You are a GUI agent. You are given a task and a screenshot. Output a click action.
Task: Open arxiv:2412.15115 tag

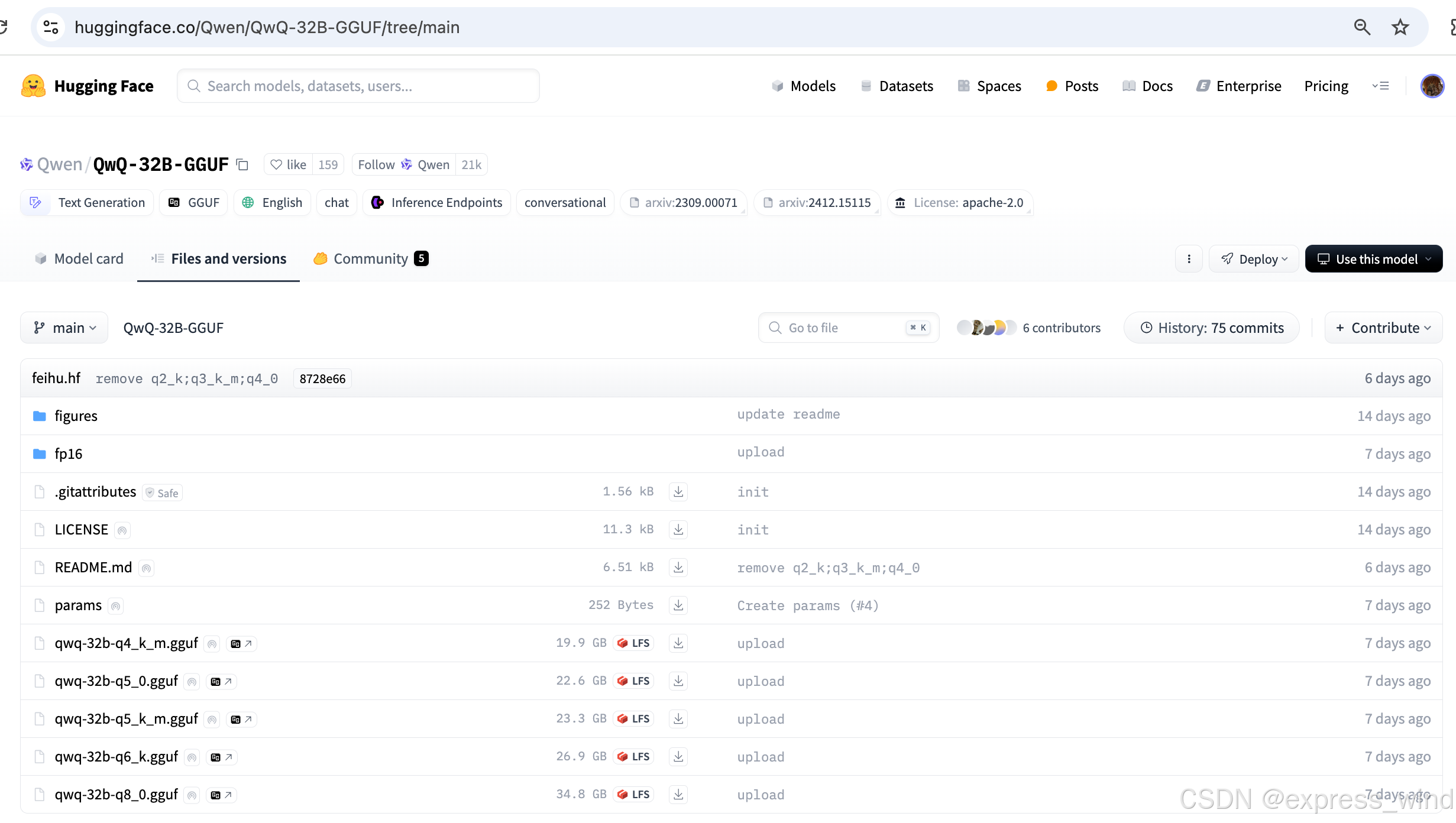[817, 203]
